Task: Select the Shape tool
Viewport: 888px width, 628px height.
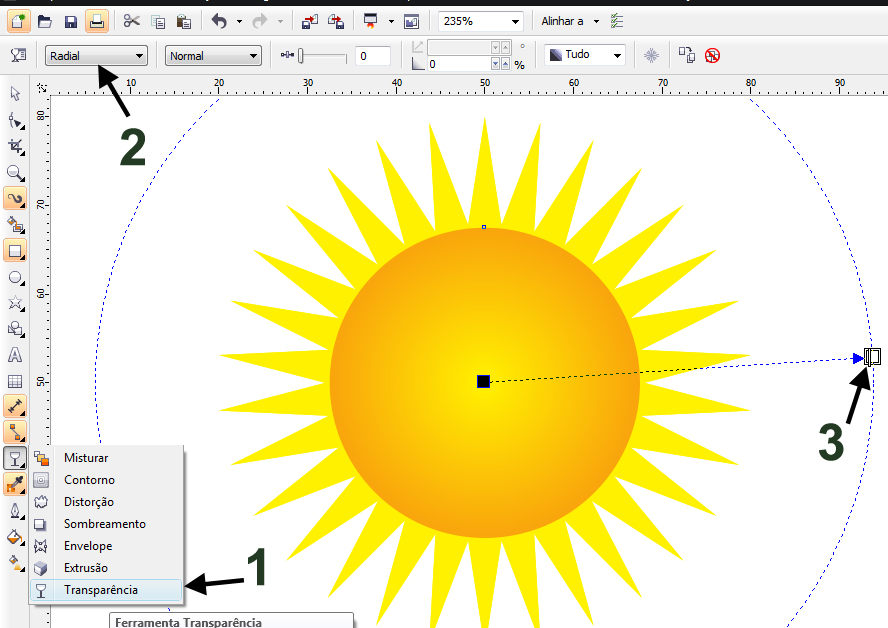Action: (15, 120)
